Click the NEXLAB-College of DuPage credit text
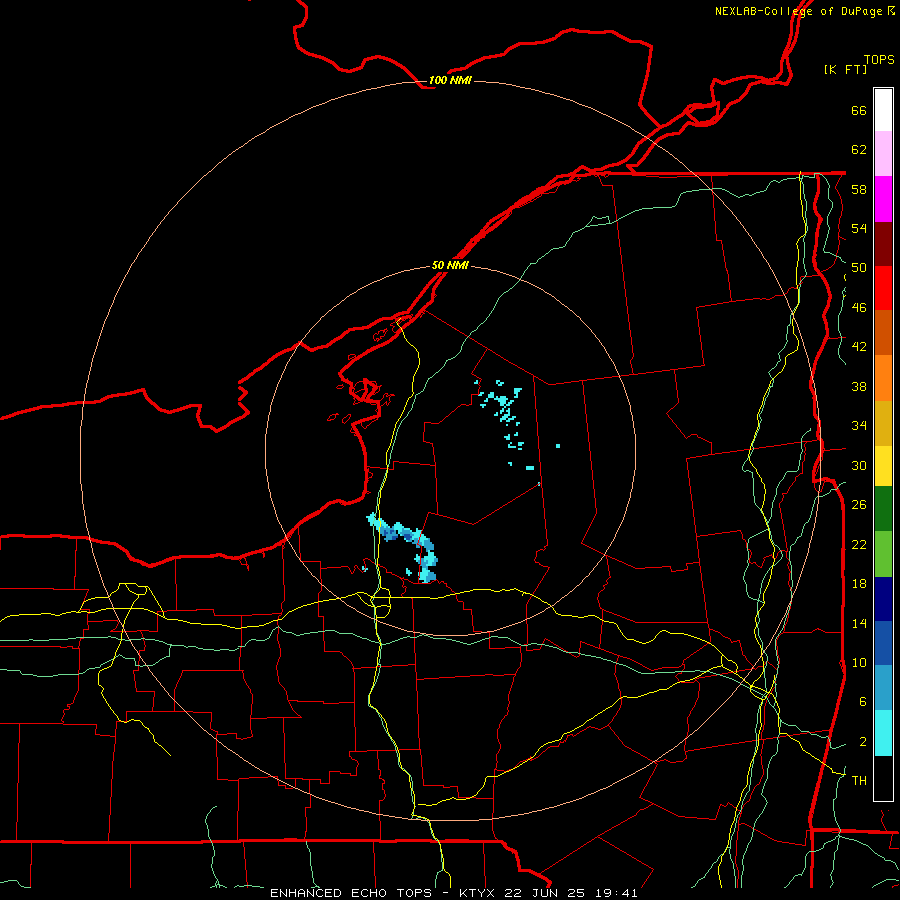 [798, 11]
